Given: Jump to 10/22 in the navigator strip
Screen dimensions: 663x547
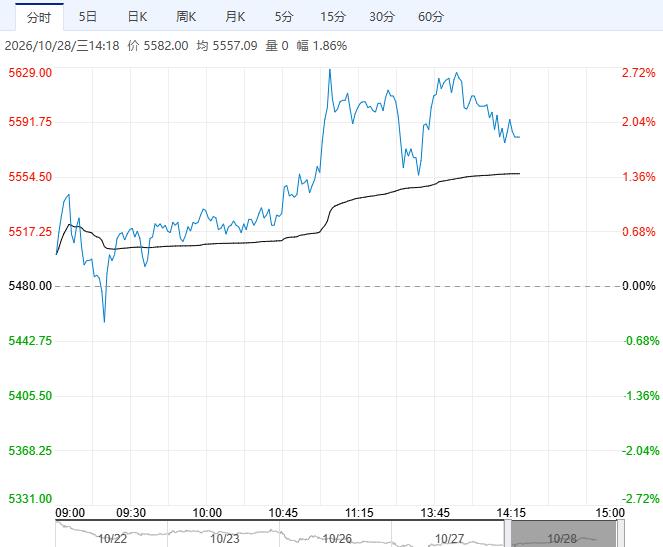Looking at the screenshot, I should [x=112, y=539].
